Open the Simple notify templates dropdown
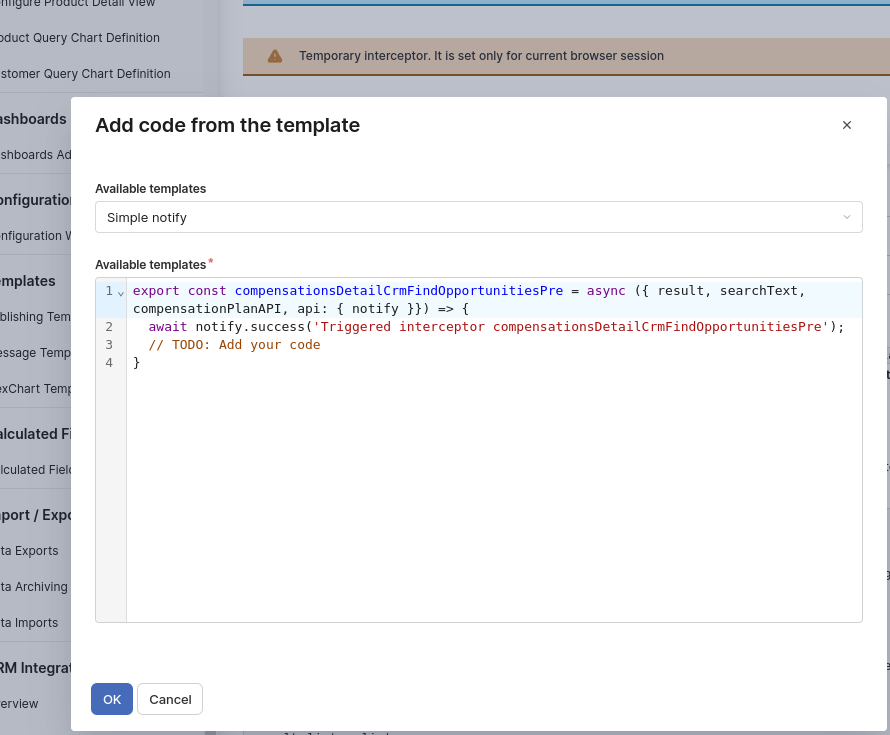Viewport: 890px width, 735px height. coord(478,217)
